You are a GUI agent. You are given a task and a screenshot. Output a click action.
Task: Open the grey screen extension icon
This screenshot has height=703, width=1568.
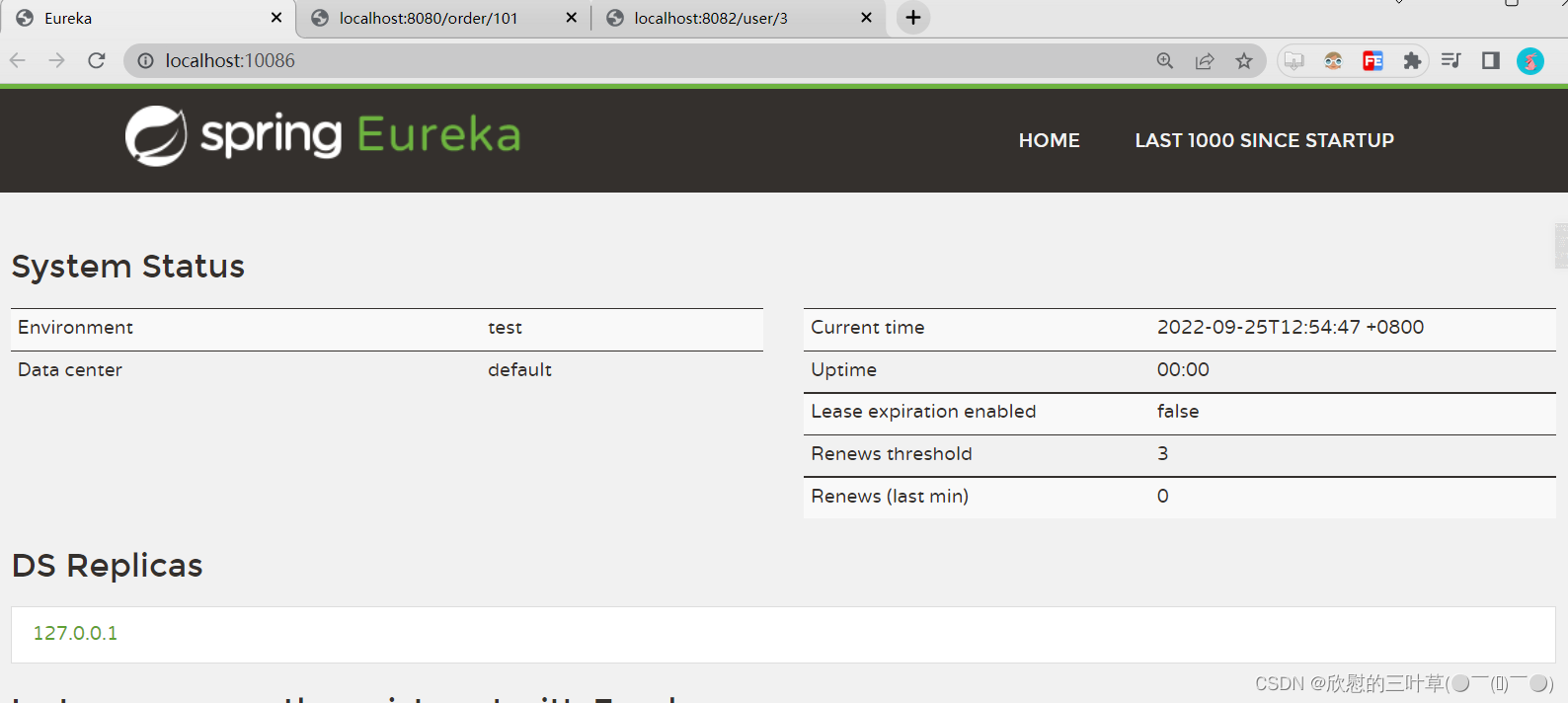click(1294, 60)
